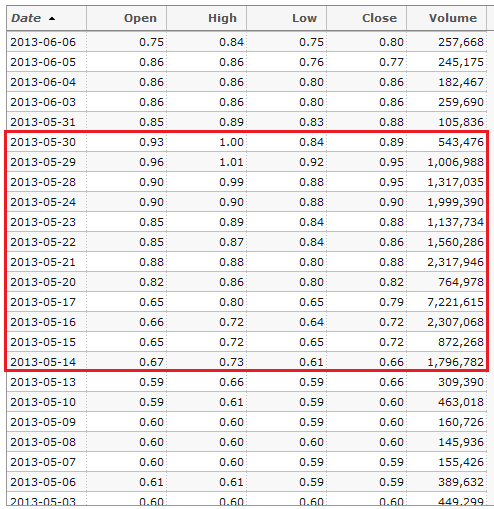The width and height of the screenshot is (494, 509).
Task: Click volume value 1,317,035
Action: (455, 182)
